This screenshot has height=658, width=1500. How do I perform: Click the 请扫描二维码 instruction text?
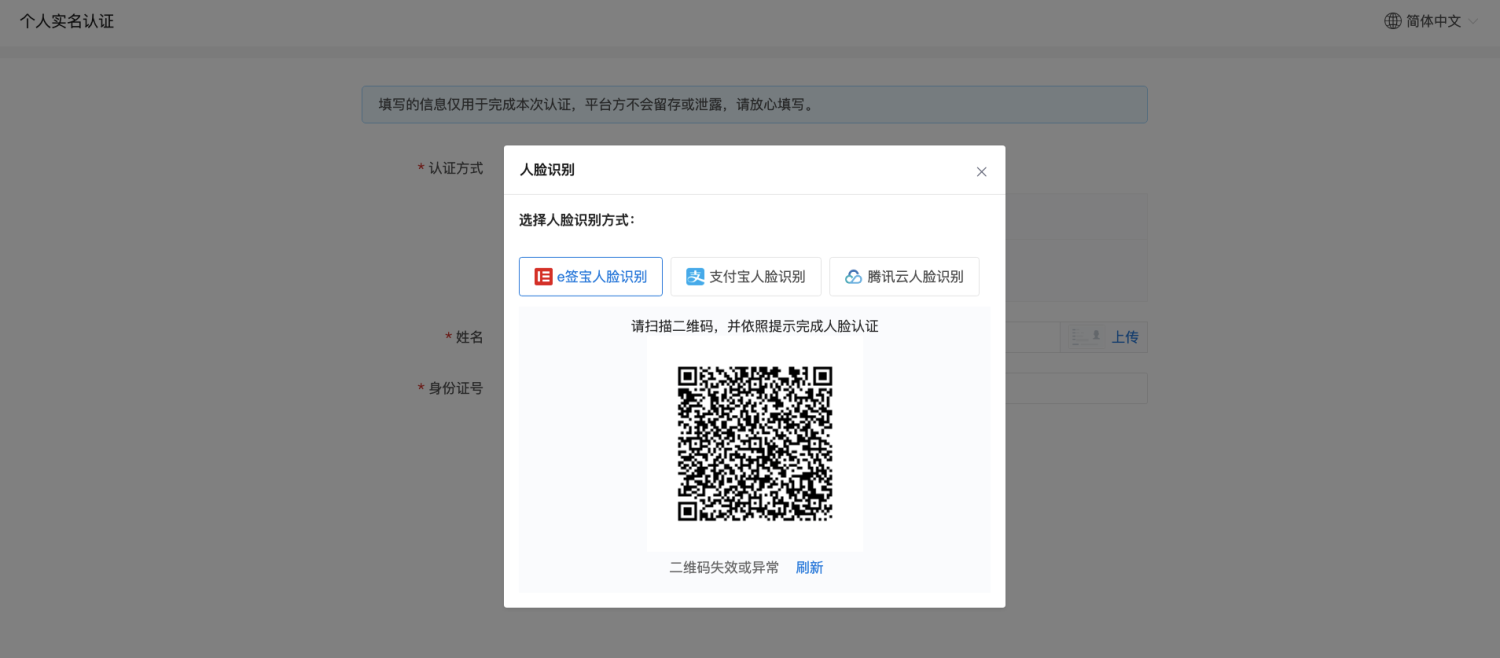(x=755, y=326)
